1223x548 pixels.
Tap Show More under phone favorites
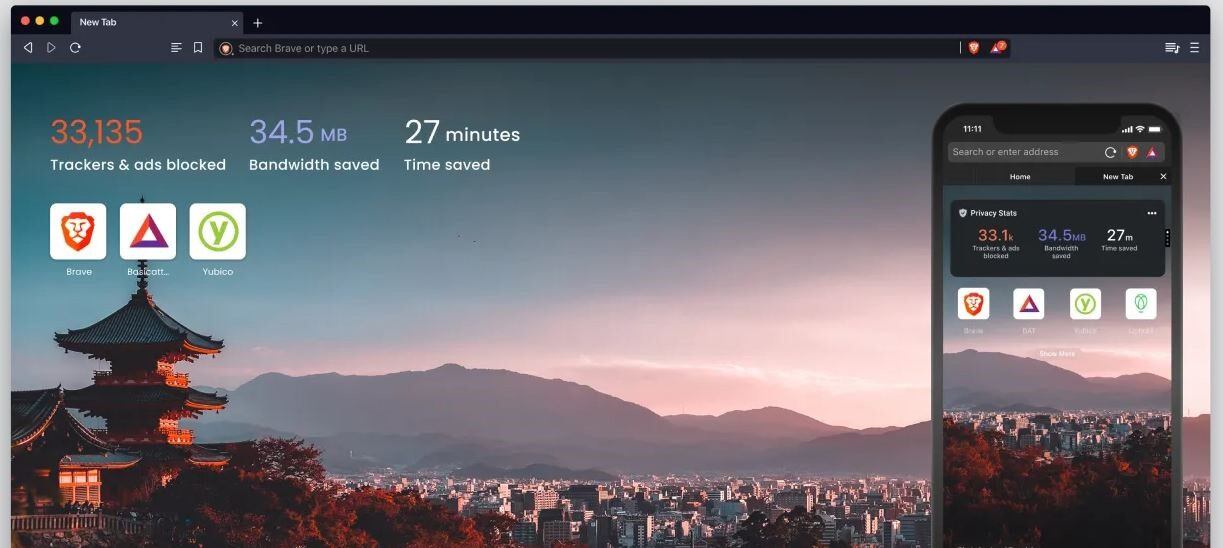tap(1056, 354)
